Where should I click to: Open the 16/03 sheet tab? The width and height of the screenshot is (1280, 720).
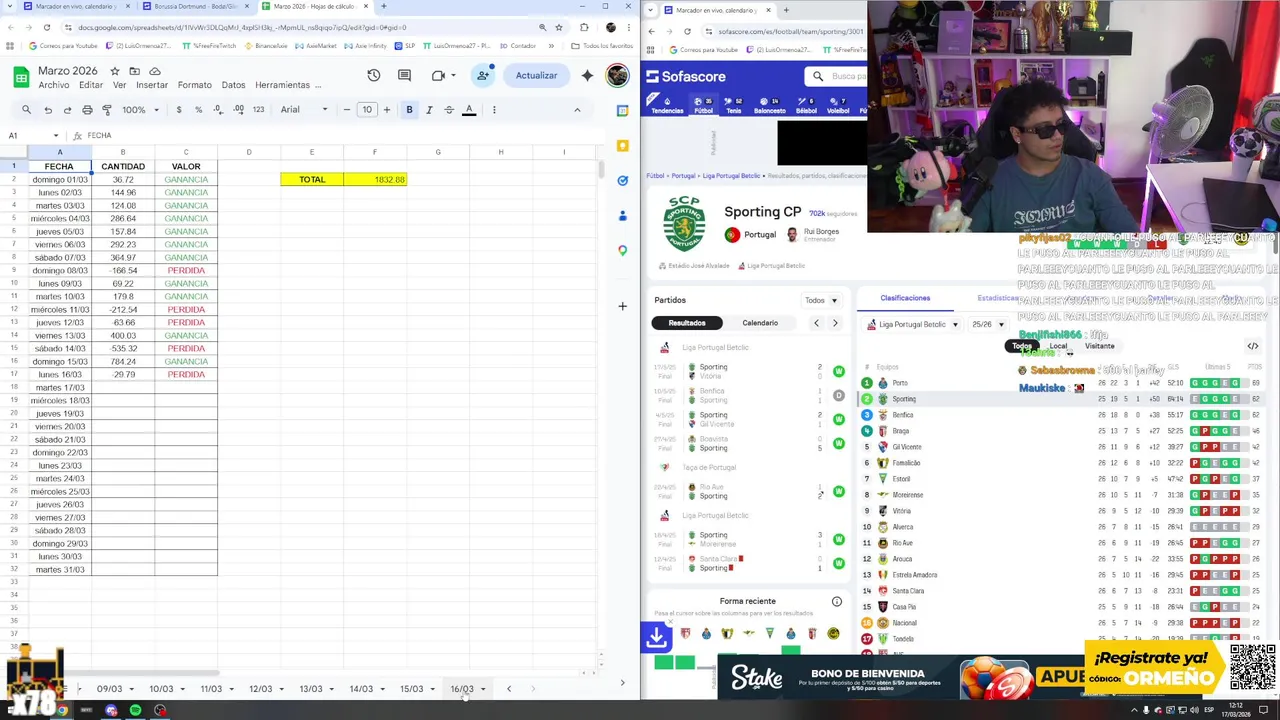point(461,689)
